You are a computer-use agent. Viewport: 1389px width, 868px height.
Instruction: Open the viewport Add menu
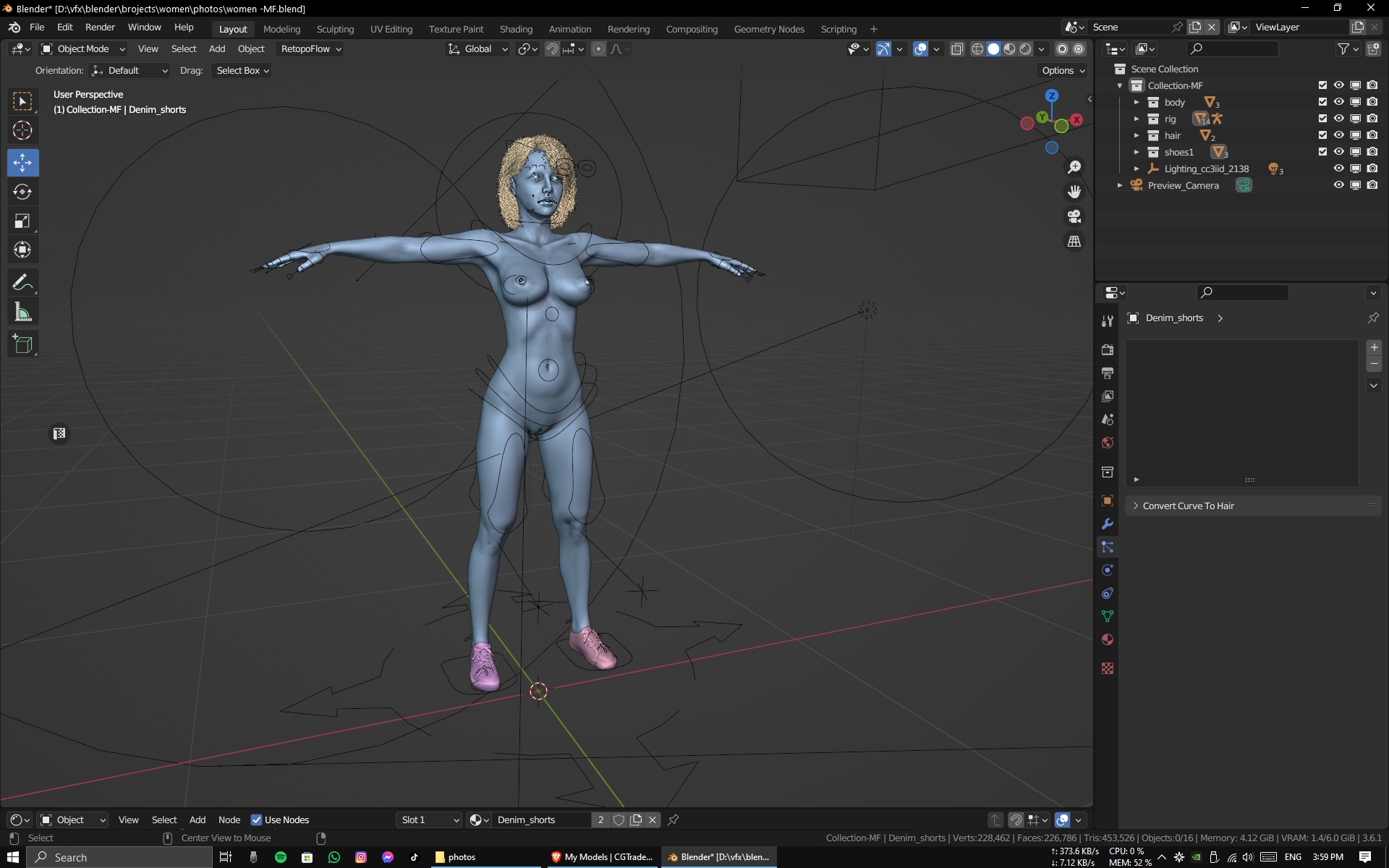[217, 49]
